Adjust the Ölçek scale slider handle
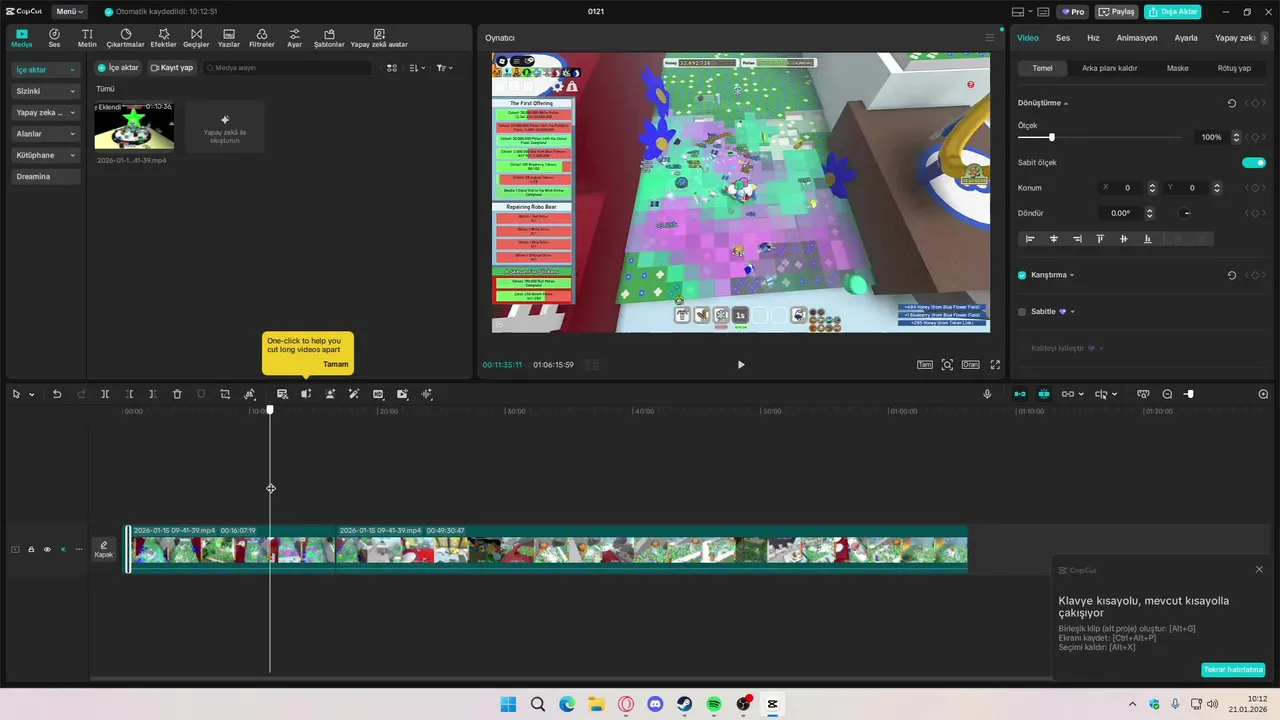 point(1052,137)
